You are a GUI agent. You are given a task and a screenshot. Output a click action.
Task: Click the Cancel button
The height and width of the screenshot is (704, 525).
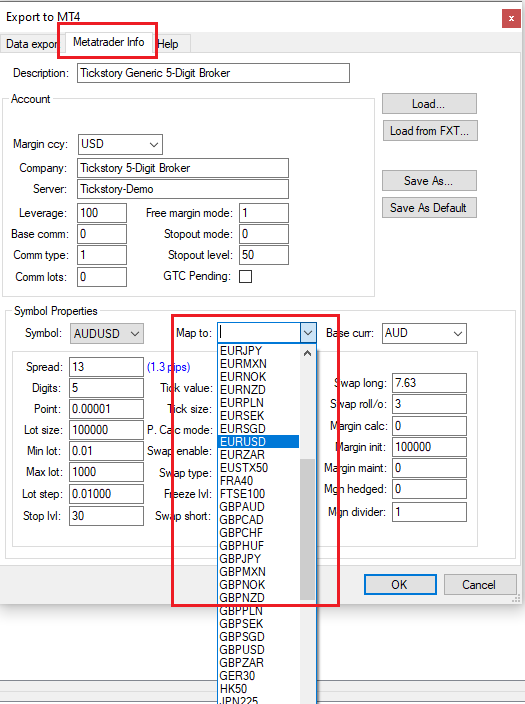(x=480, y=585)
